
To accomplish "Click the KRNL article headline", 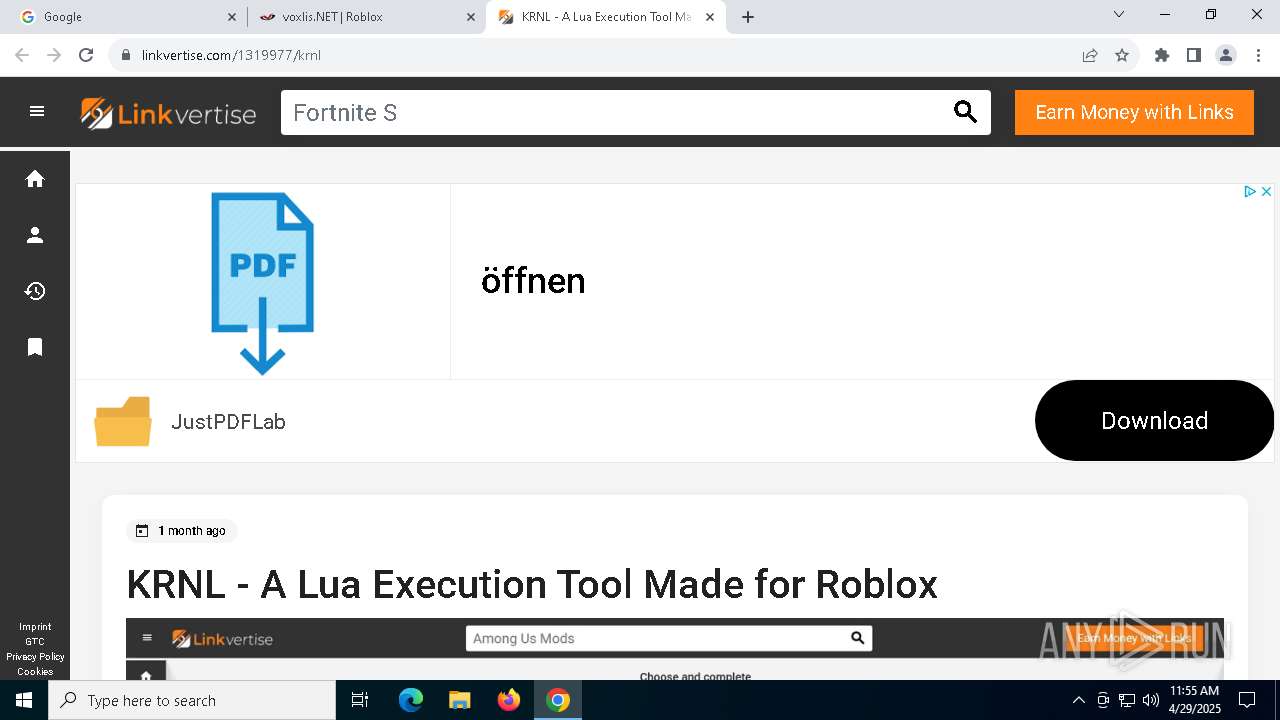I will pos(532,584).
